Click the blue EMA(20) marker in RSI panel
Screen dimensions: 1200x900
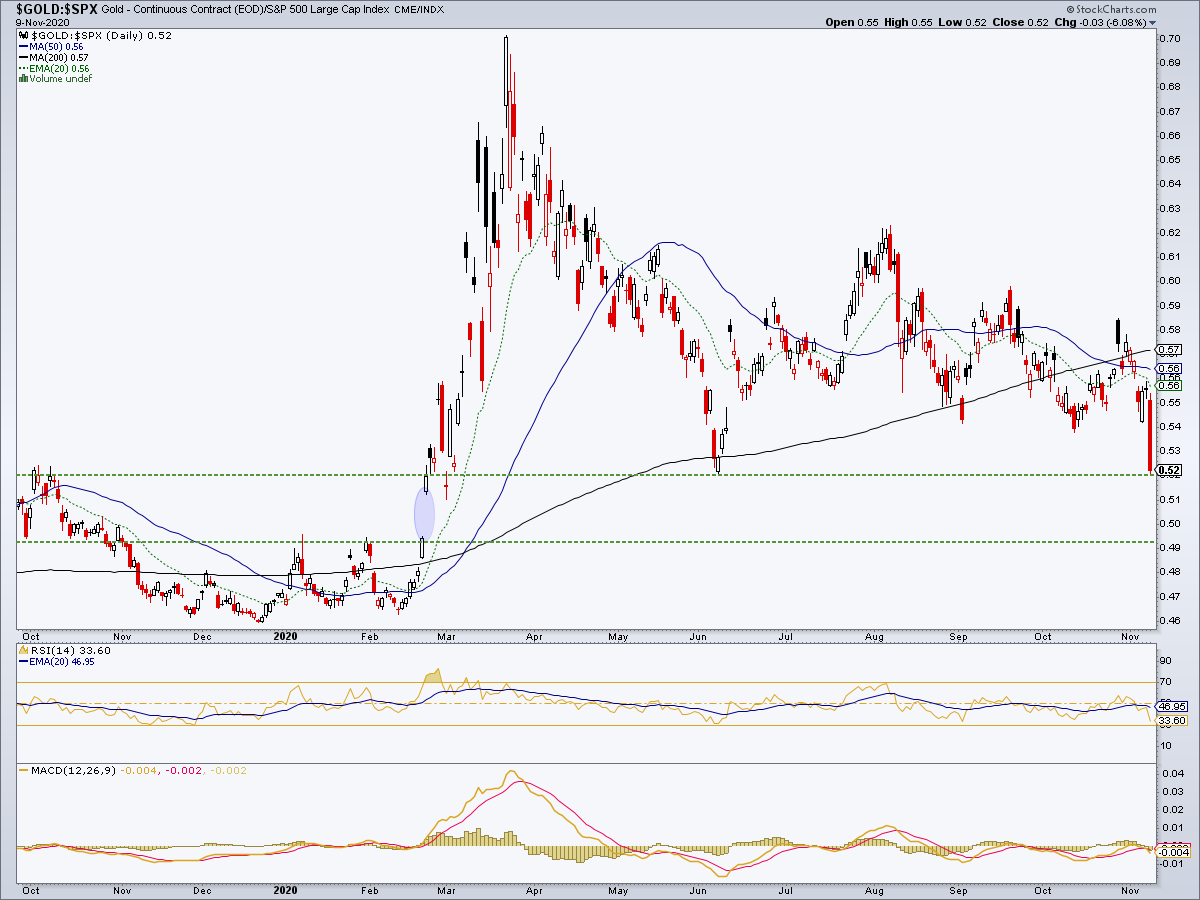point(22,660)
